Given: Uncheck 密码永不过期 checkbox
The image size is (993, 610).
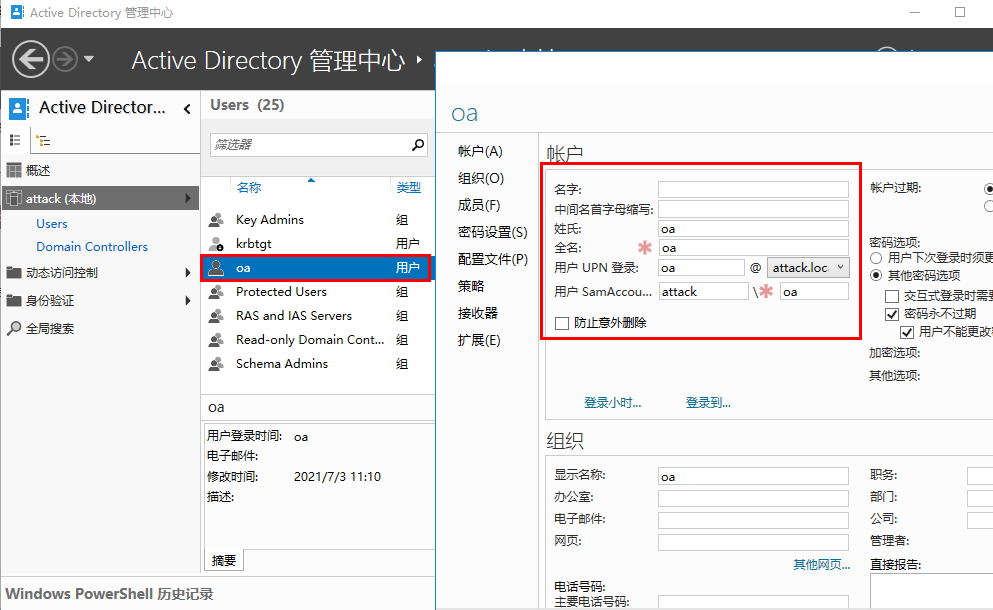Looking at the screenshot, I should 892,314.
